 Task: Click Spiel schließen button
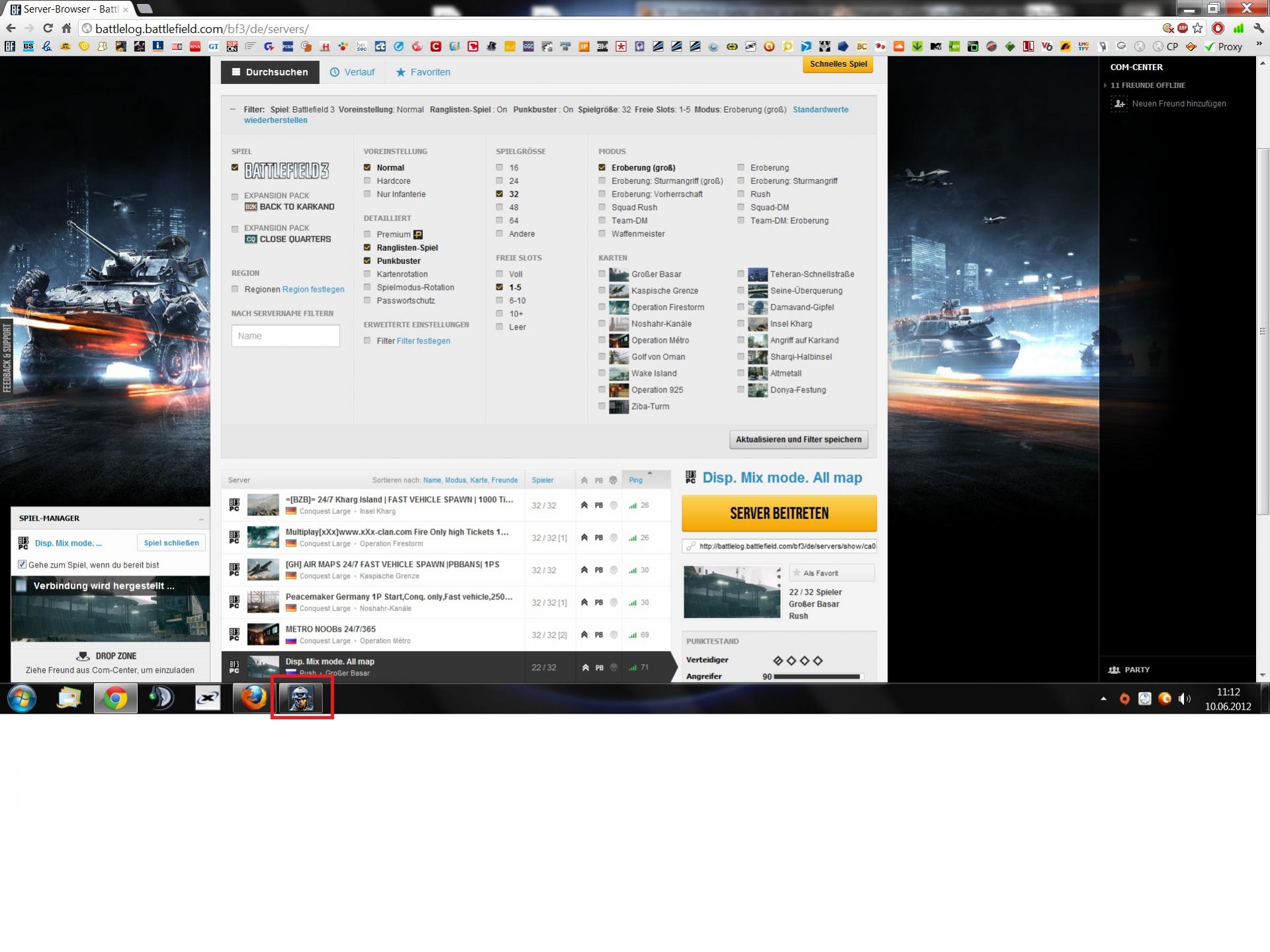(x=171, y=542)
